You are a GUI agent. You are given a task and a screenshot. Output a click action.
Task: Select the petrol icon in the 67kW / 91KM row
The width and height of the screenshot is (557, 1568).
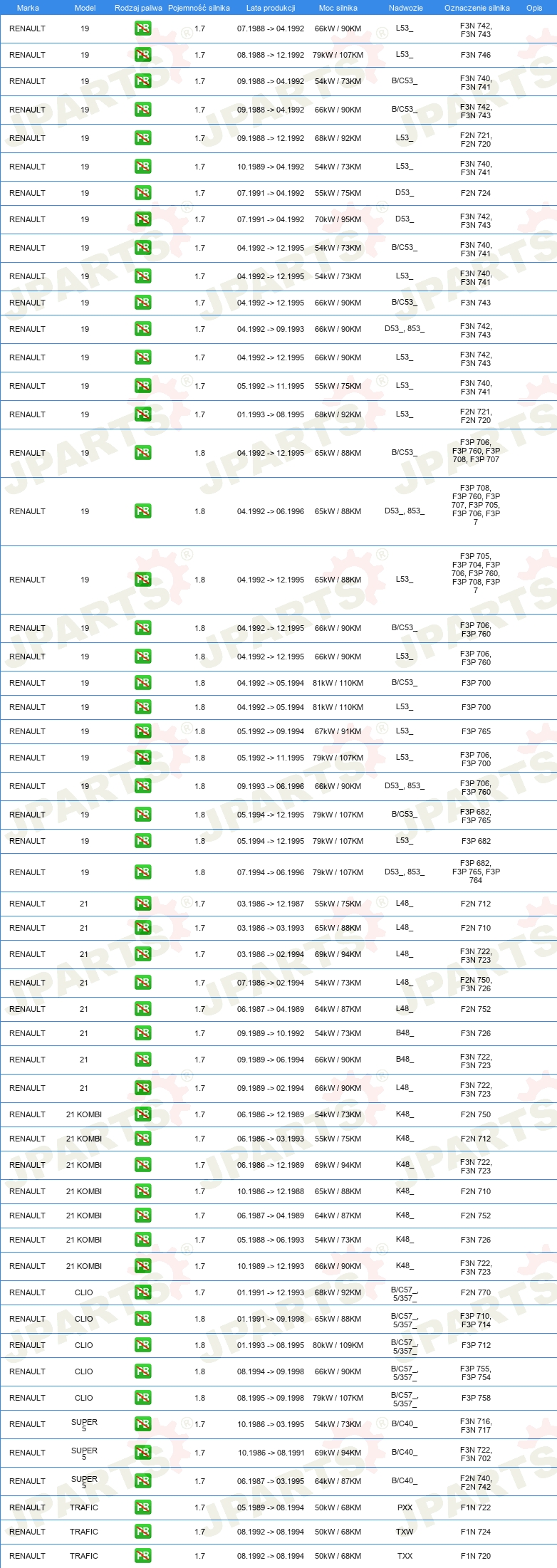(143, 731)
